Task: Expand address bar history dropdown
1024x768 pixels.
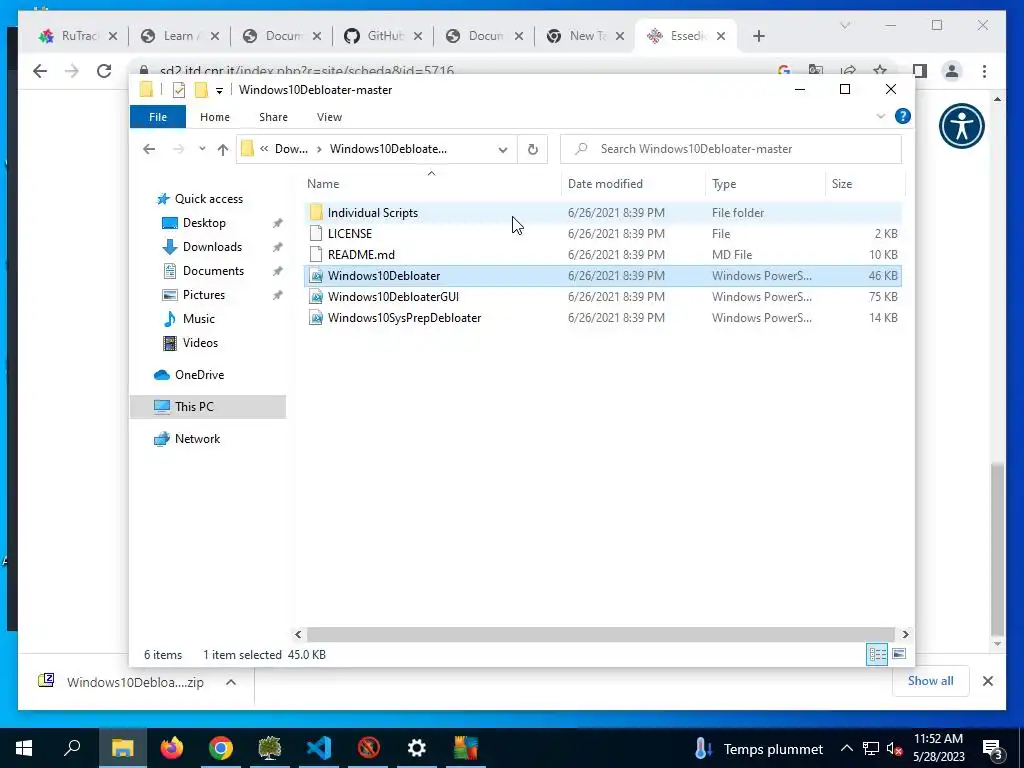Action: pyautogui.click(x=503, y=150)
